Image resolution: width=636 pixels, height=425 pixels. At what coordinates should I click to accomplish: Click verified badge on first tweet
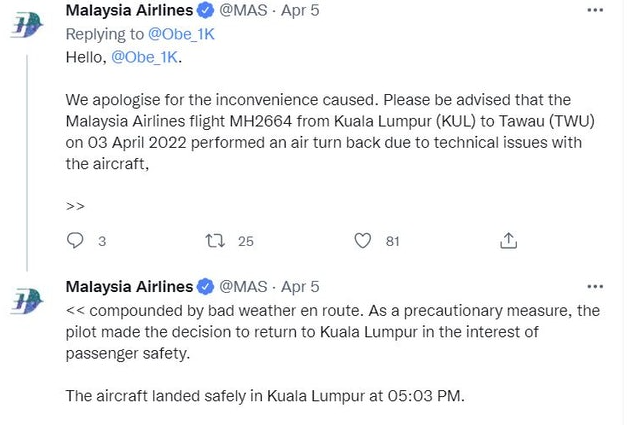205,11
